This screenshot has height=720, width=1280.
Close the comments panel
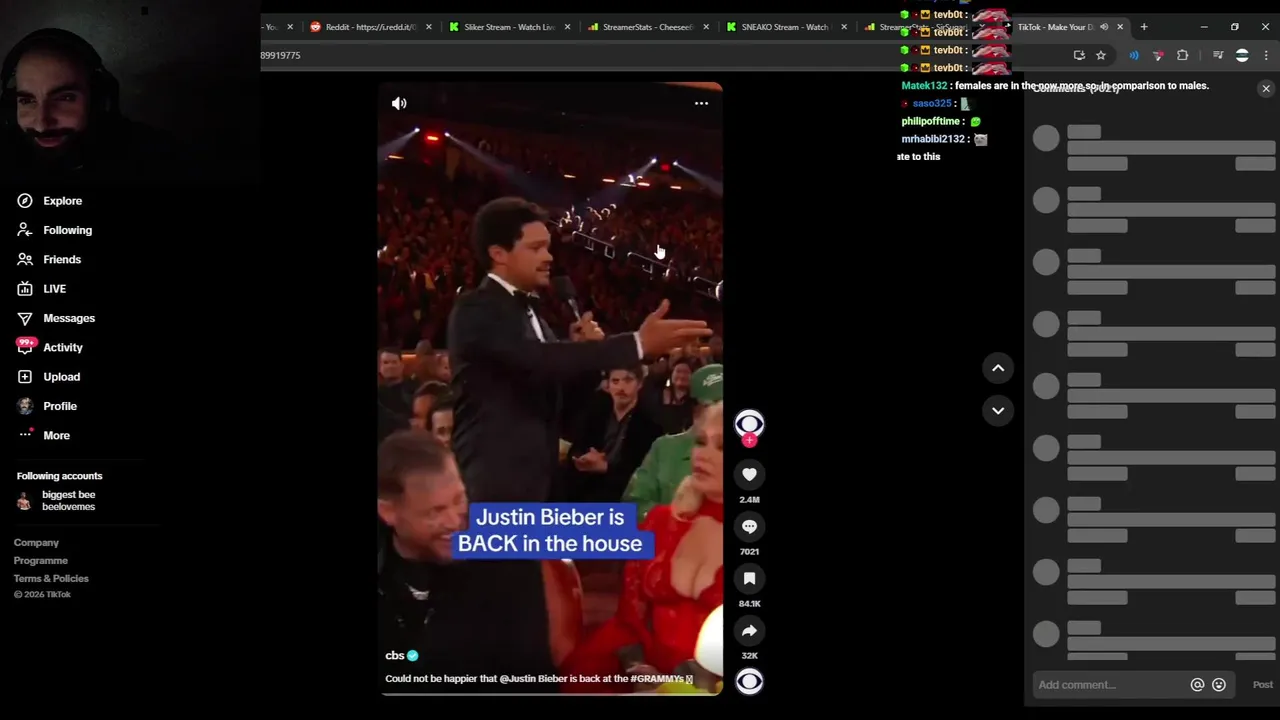coord(1266,89)
